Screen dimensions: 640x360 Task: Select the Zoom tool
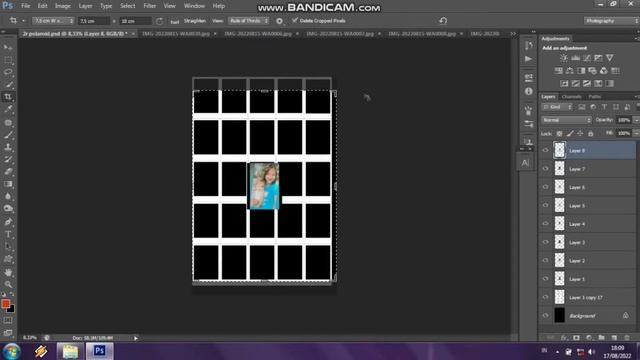(8, 284)
